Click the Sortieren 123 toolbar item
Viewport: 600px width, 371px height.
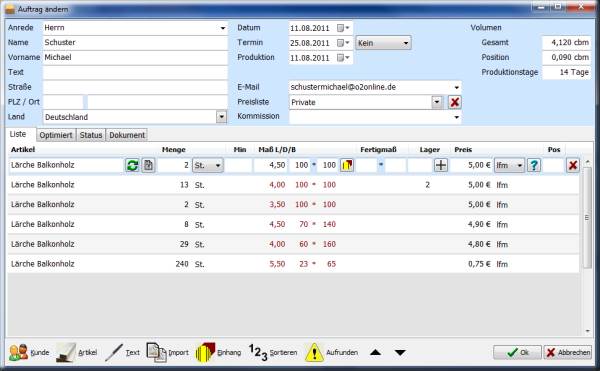(x=273, y=352)
